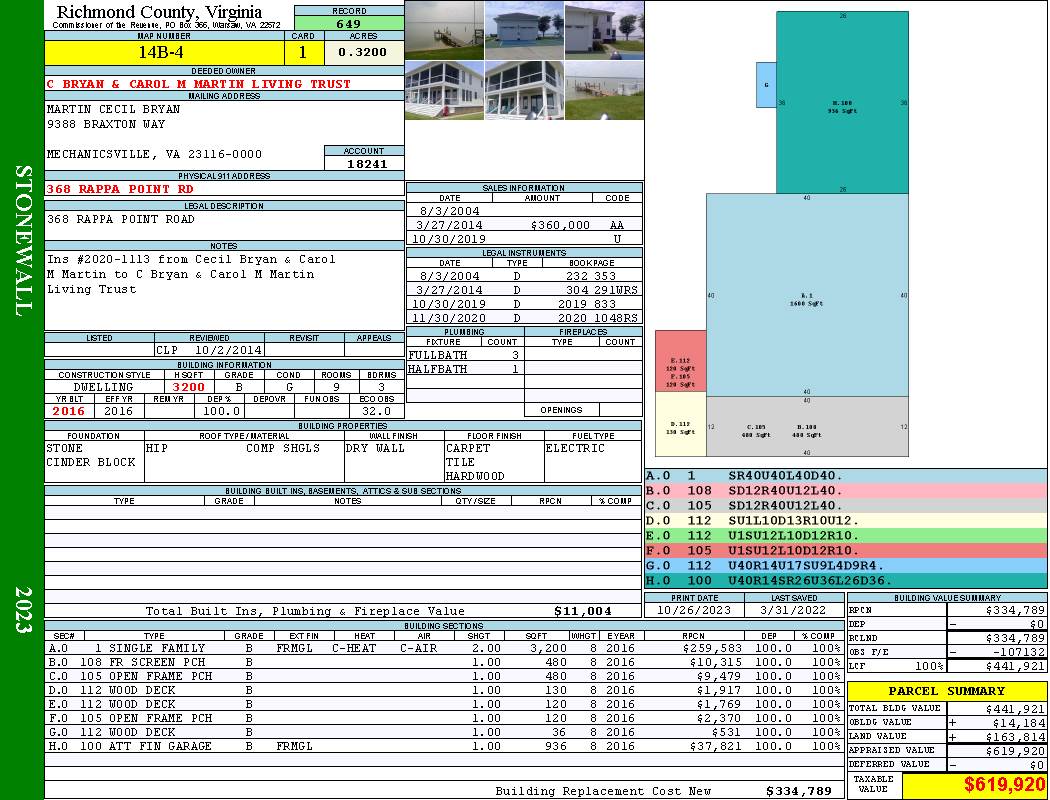
Task: Click book/page 304 291WRS
Action: [601, 290]
